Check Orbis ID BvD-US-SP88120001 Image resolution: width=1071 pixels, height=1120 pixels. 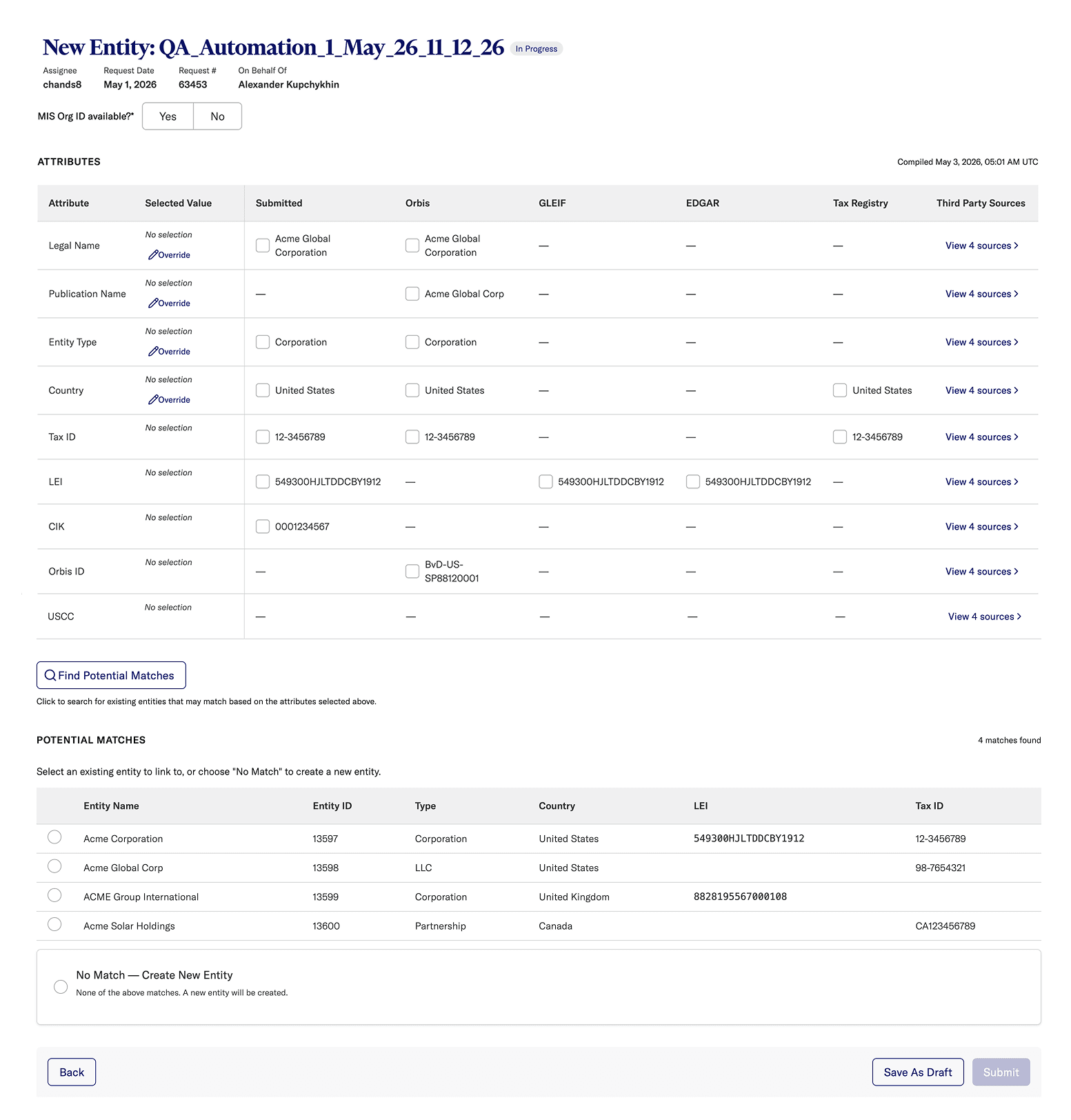[412, 571]
